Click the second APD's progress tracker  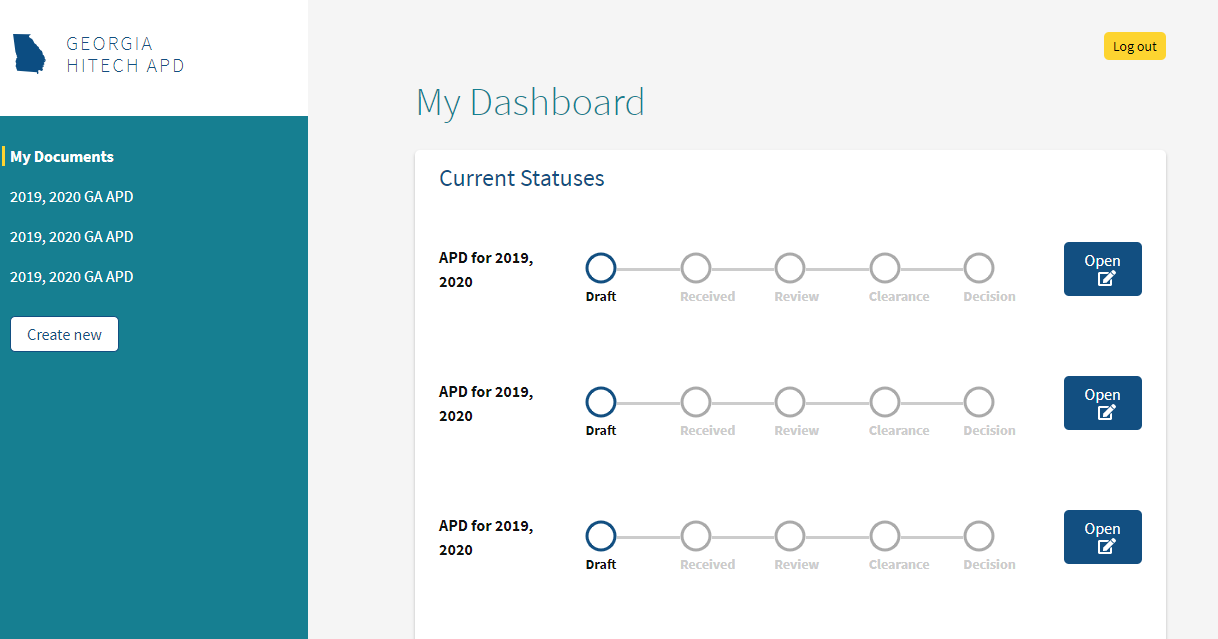(790, 401)
